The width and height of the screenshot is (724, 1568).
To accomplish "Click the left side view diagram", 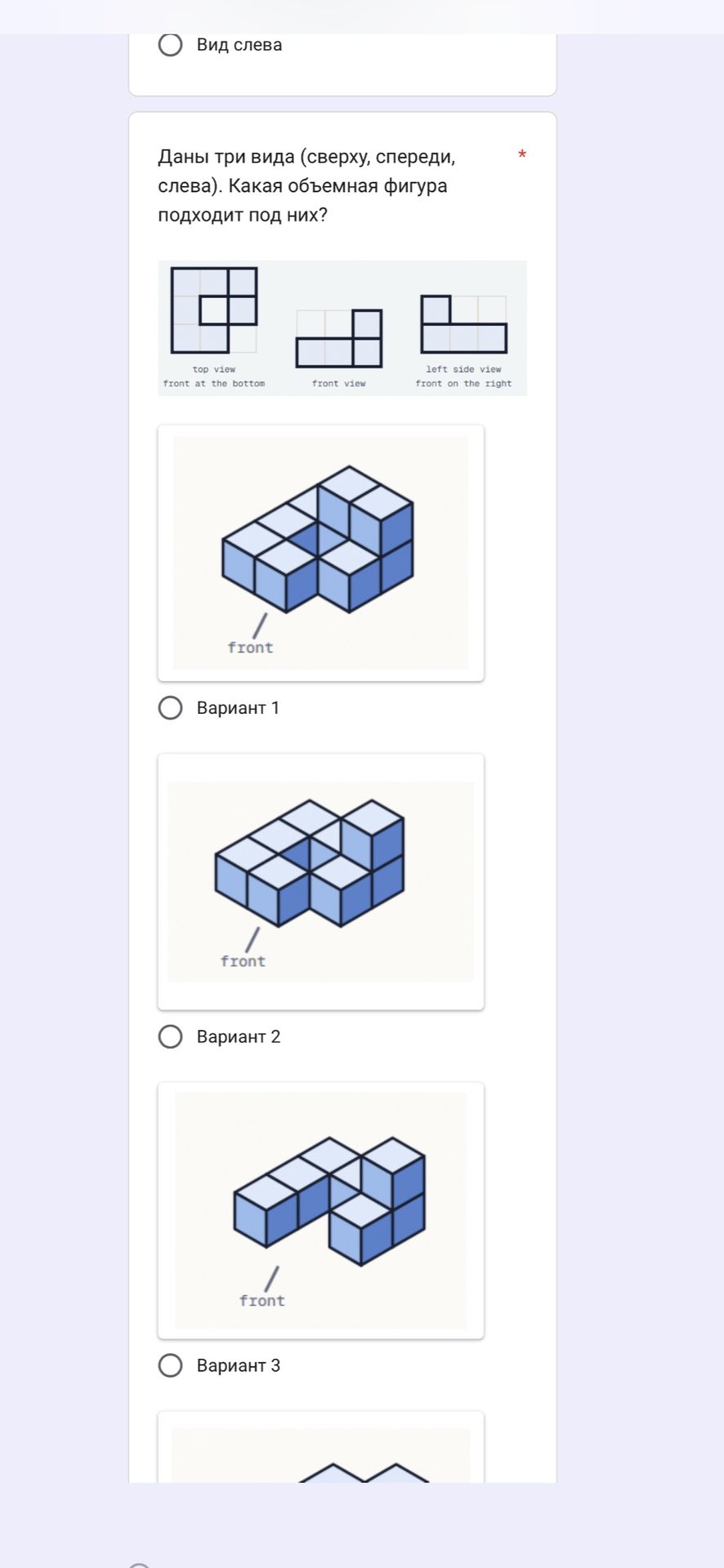I will coord(463,324).
